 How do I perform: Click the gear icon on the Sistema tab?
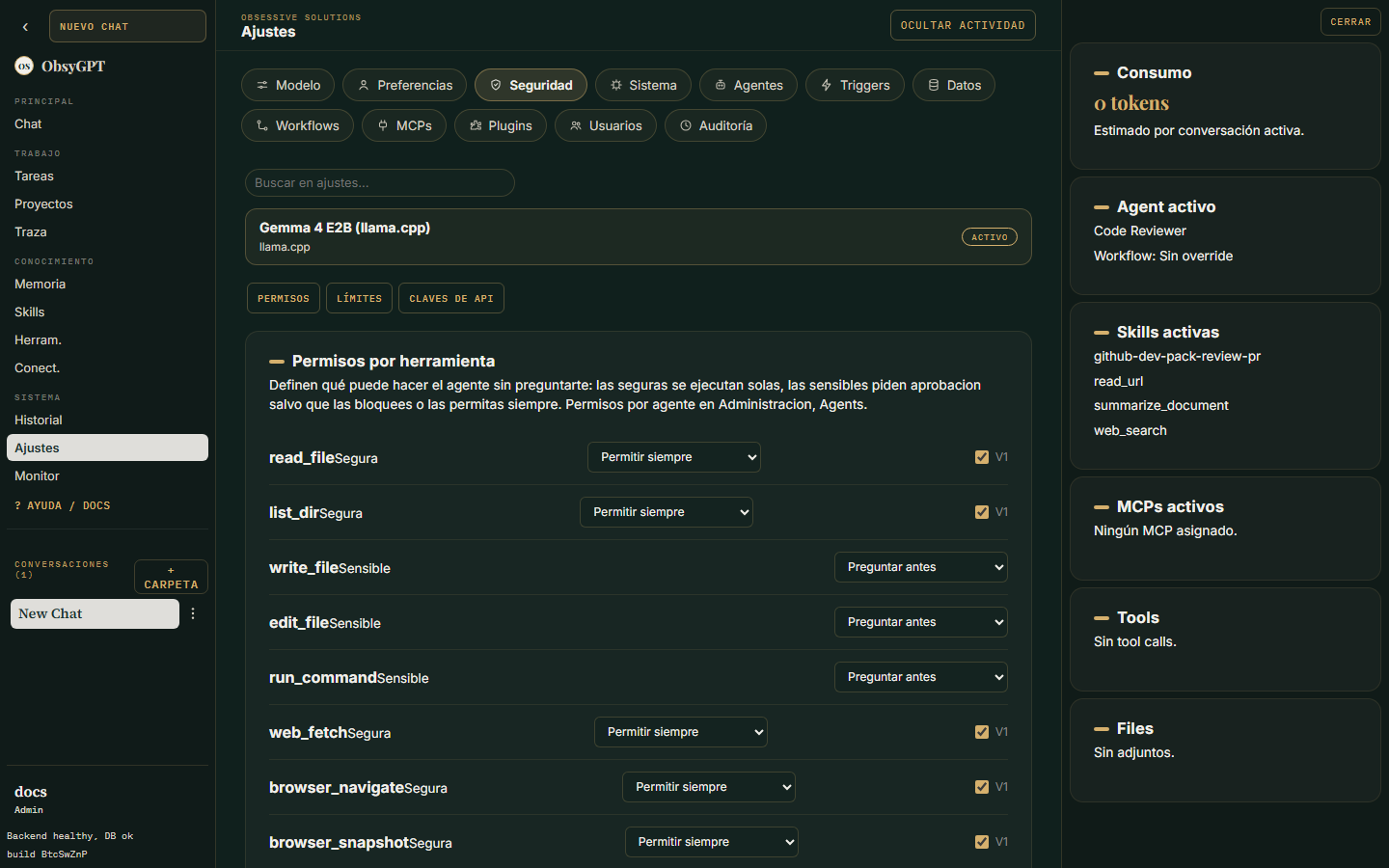(x=616, y=85)
